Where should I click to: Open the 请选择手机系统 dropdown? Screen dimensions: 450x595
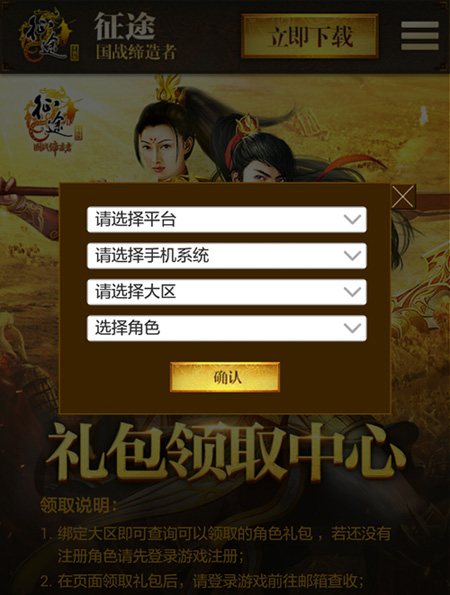[227, 256]
